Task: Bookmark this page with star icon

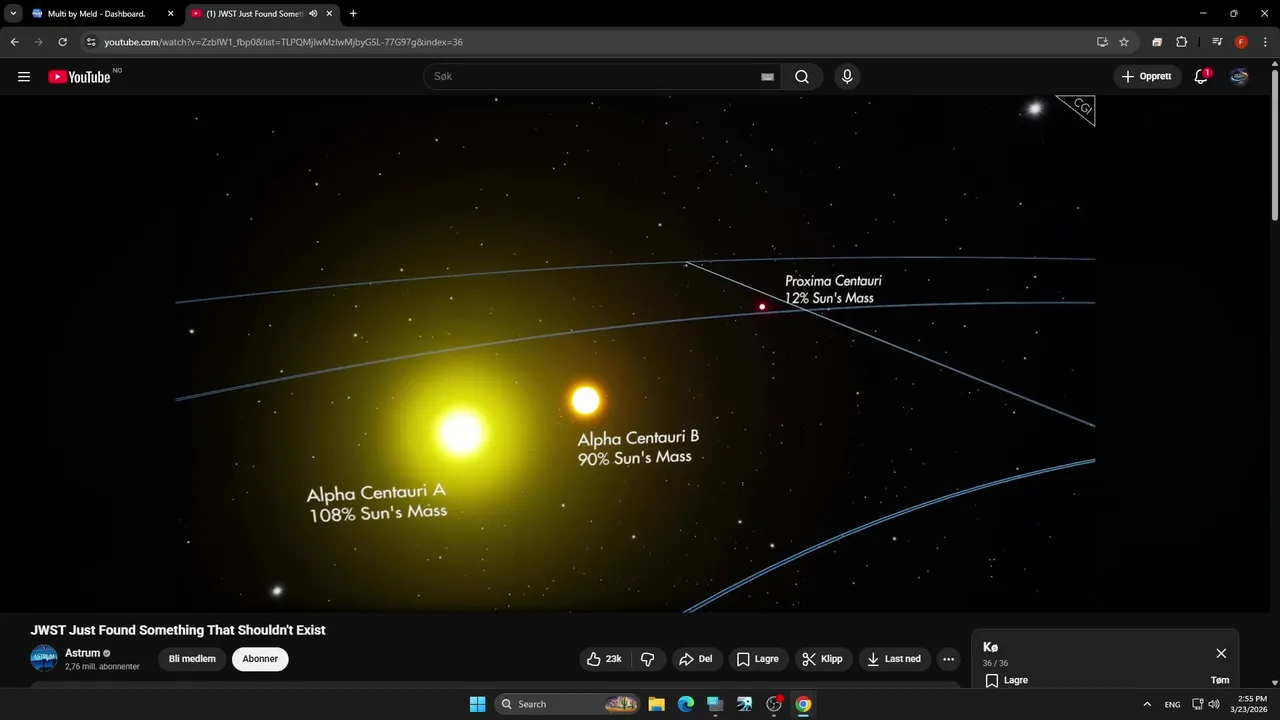Action: pos(1124,42)
